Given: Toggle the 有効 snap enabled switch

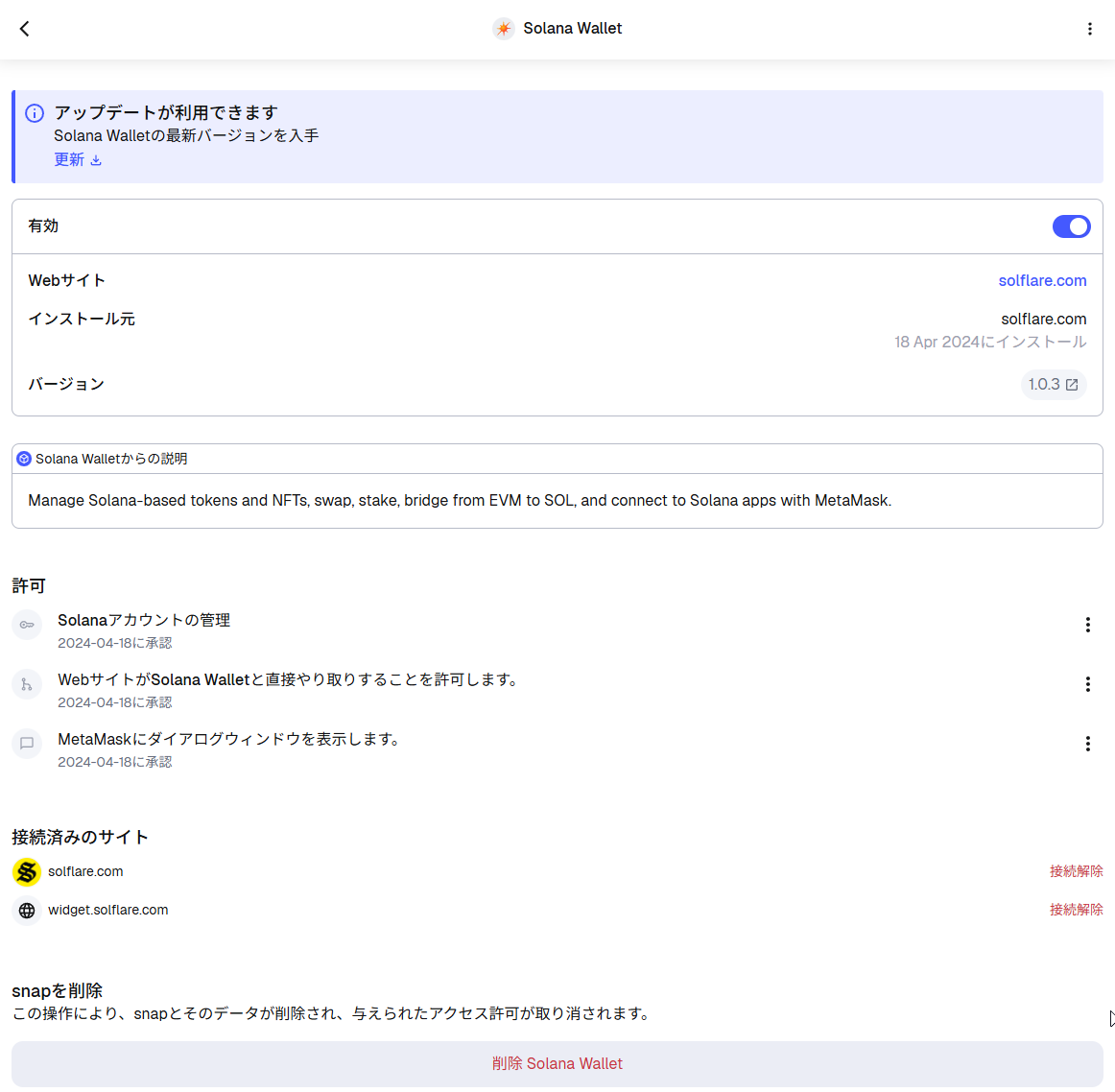Looking at the screenshot, I should coord(1071,226).
